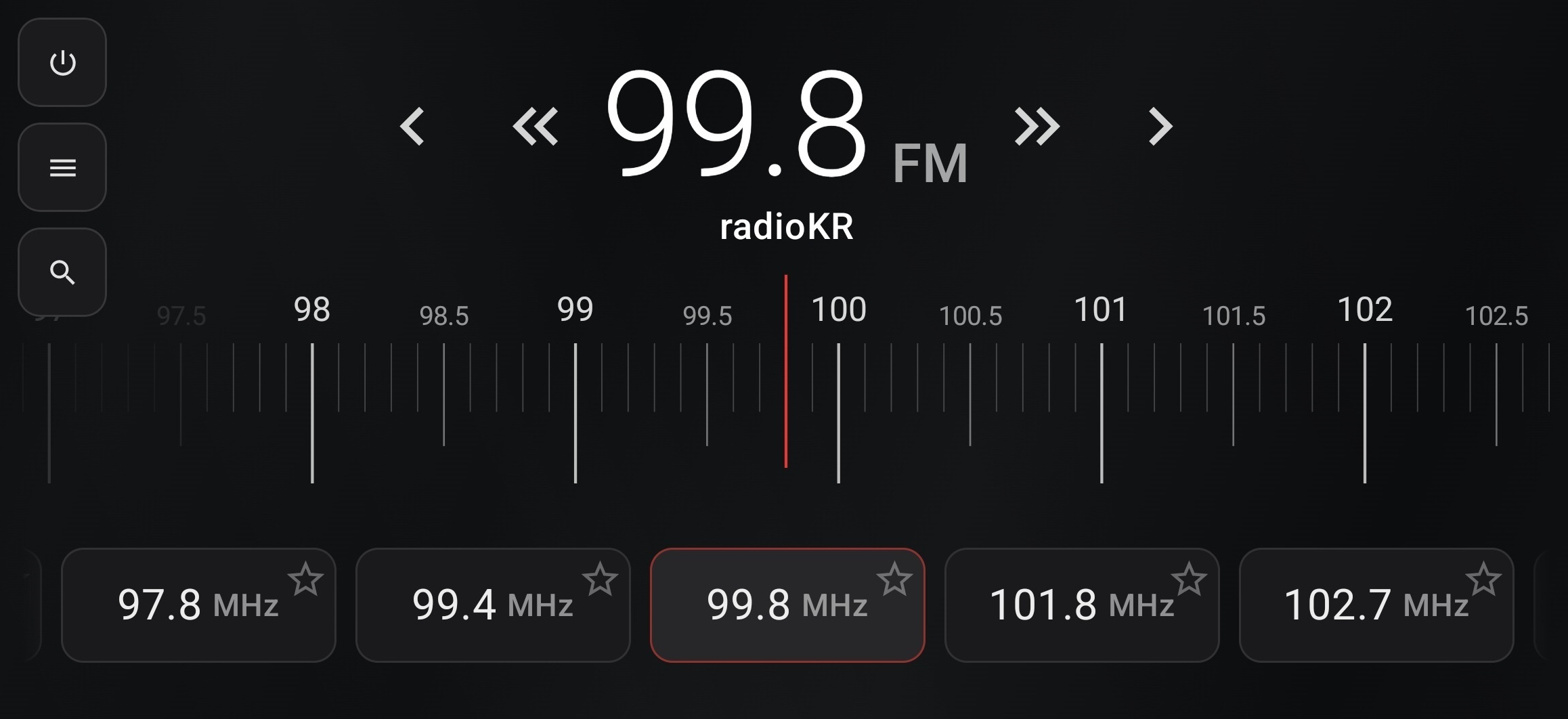Viewport: 1568px width, 719px height.
Task: Favorite the 97.8 MHz preset star
Action: tap(305, 580)
